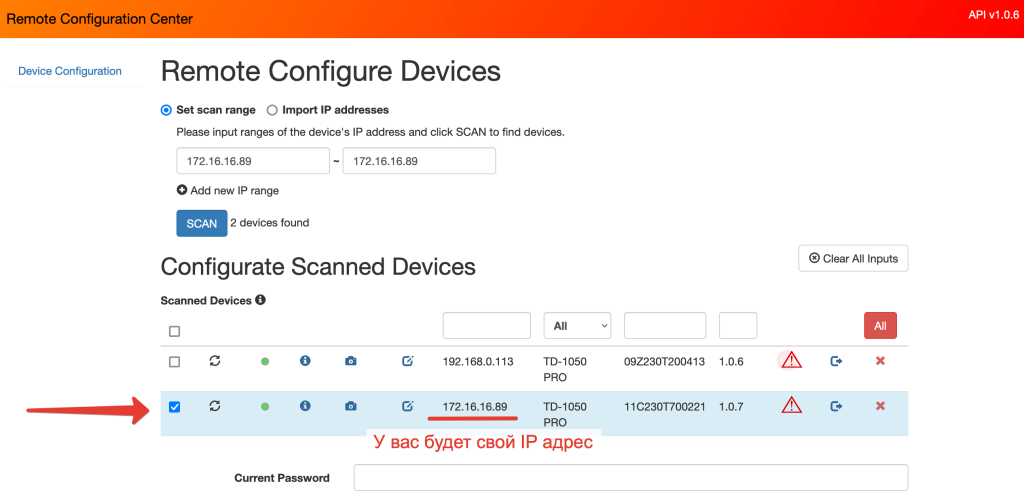Click the SCAN button
Screen dimensions: 1024x502
202,223
